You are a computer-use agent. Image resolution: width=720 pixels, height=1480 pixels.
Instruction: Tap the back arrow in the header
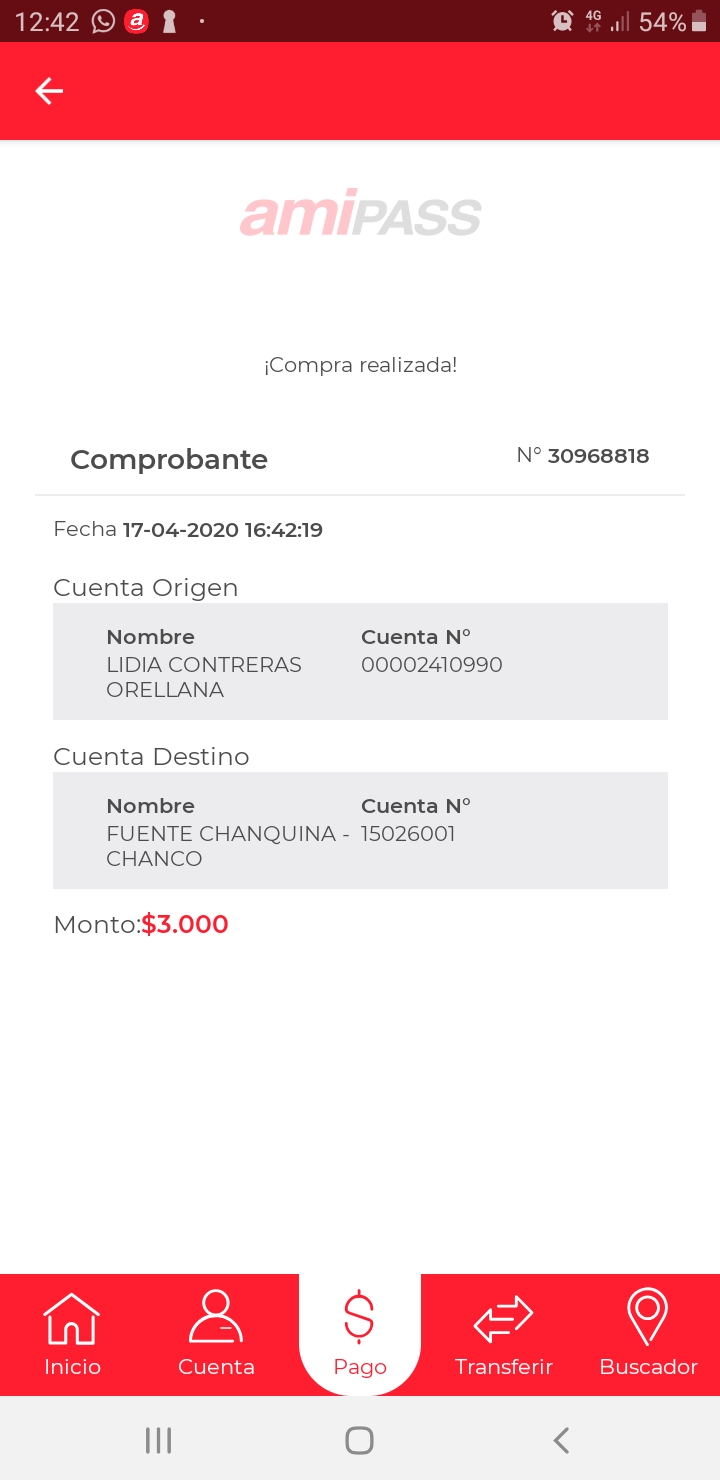tap(49, 91)
